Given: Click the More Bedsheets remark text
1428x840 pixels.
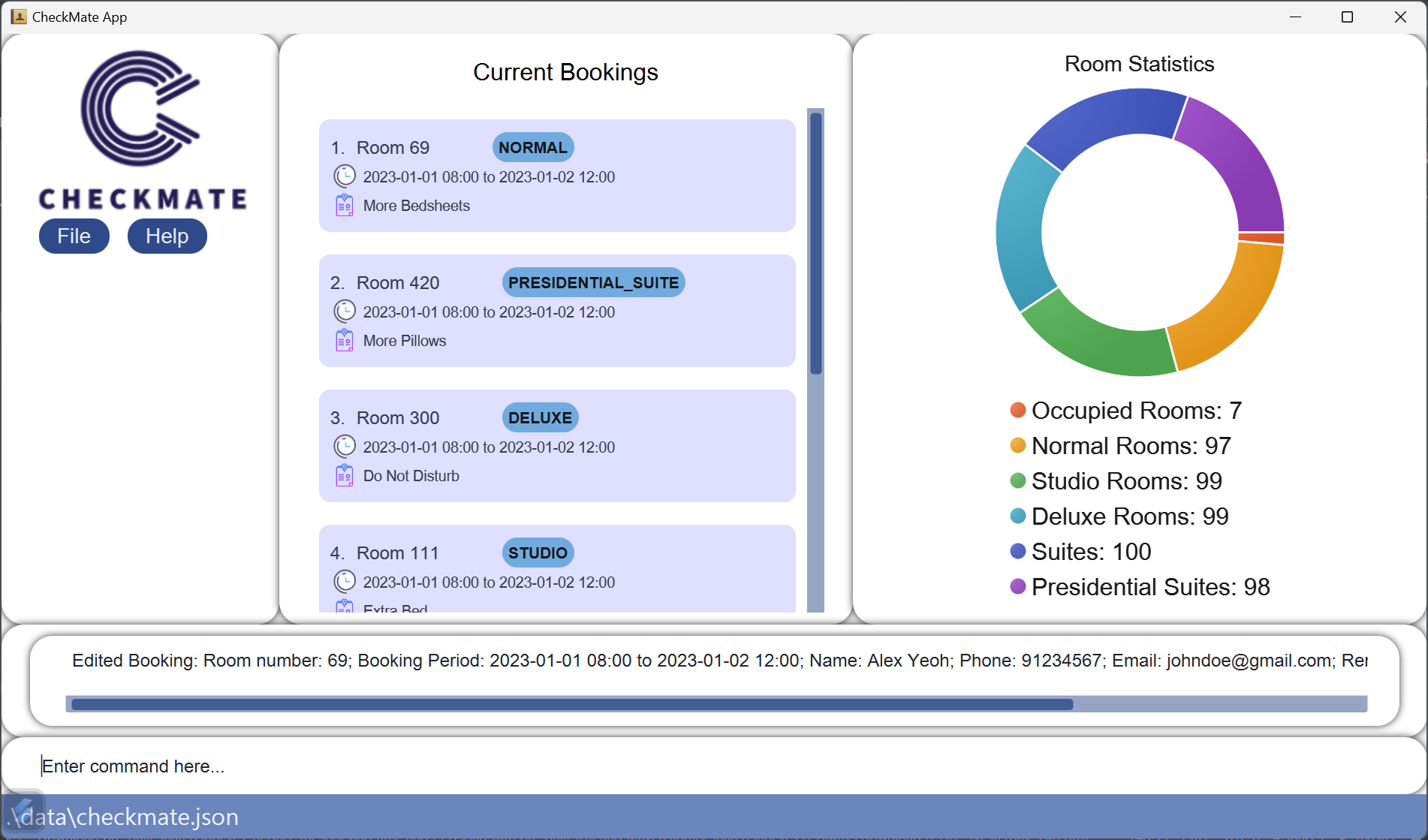Looking at the screenshot, I should 417,206.
